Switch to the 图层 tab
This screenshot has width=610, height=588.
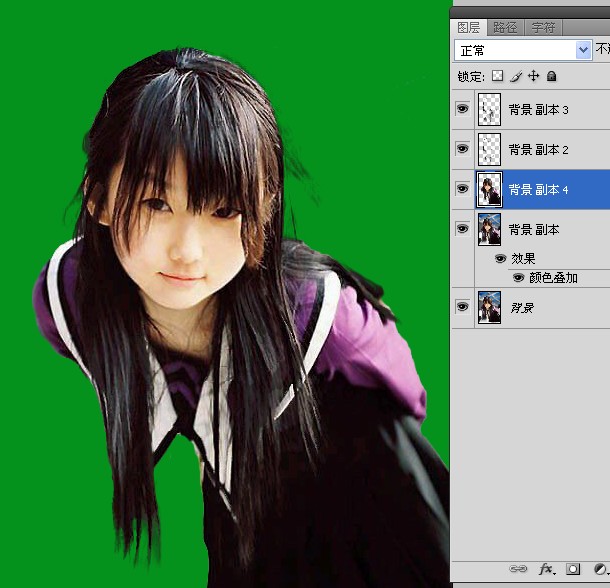pos(468,28)
